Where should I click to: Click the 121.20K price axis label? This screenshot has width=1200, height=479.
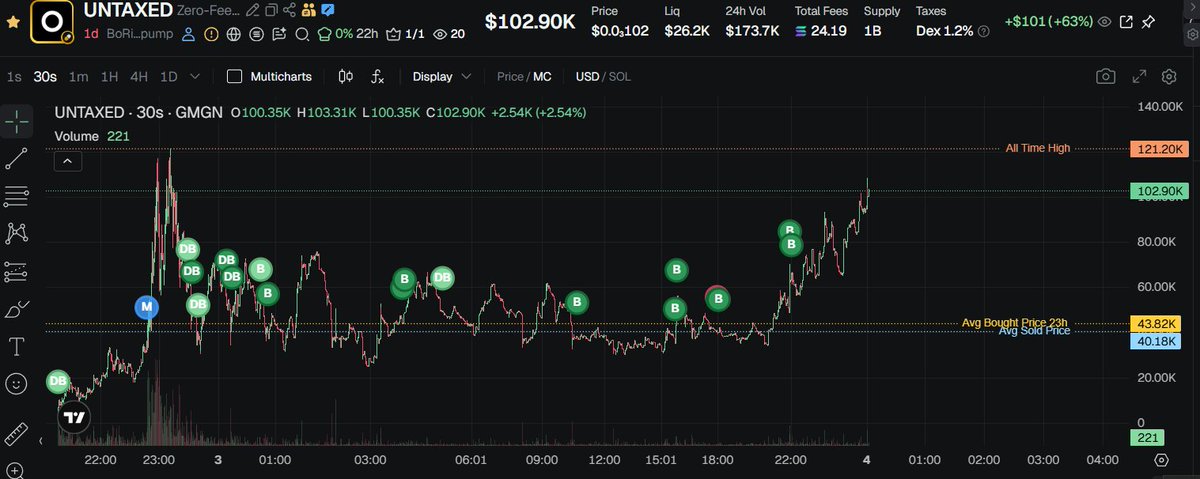pyautogui.click(x=1158, y=149)
